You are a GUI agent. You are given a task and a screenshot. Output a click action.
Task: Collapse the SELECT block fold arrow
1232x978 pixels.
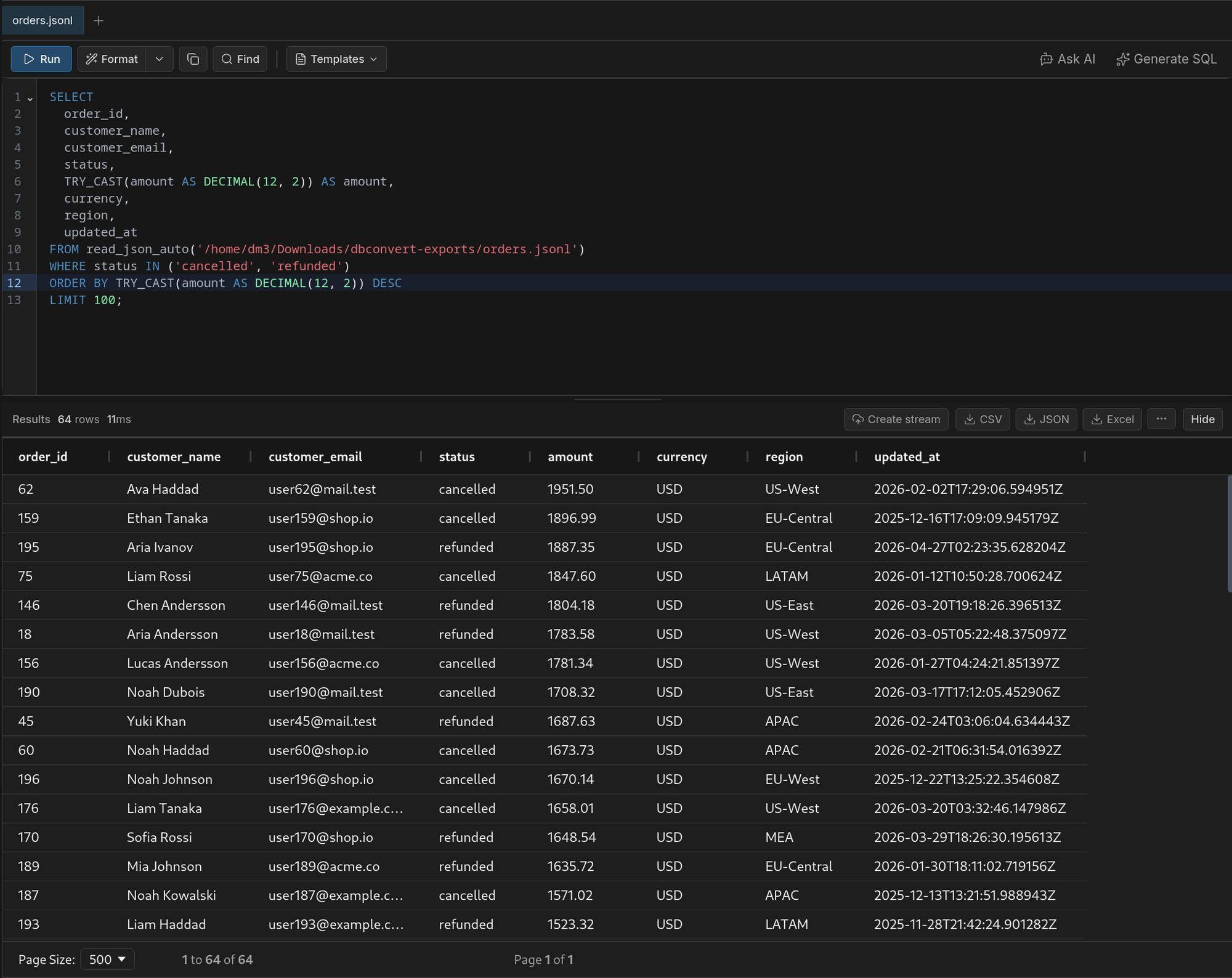30,99
